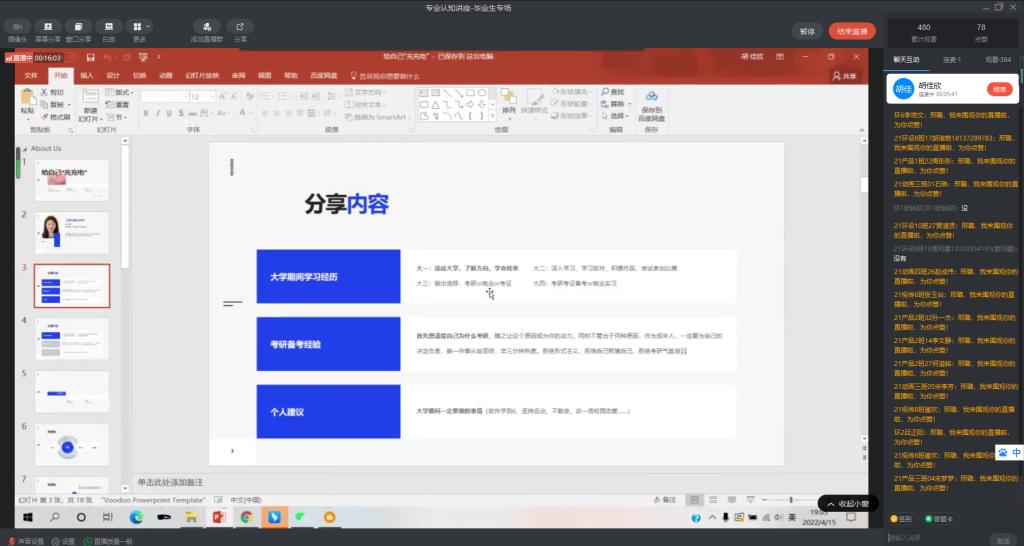Screen dimensions: 1024x546
Task: Switch to the viewers (观看·384) tab
Action: [x=998, y=60]
